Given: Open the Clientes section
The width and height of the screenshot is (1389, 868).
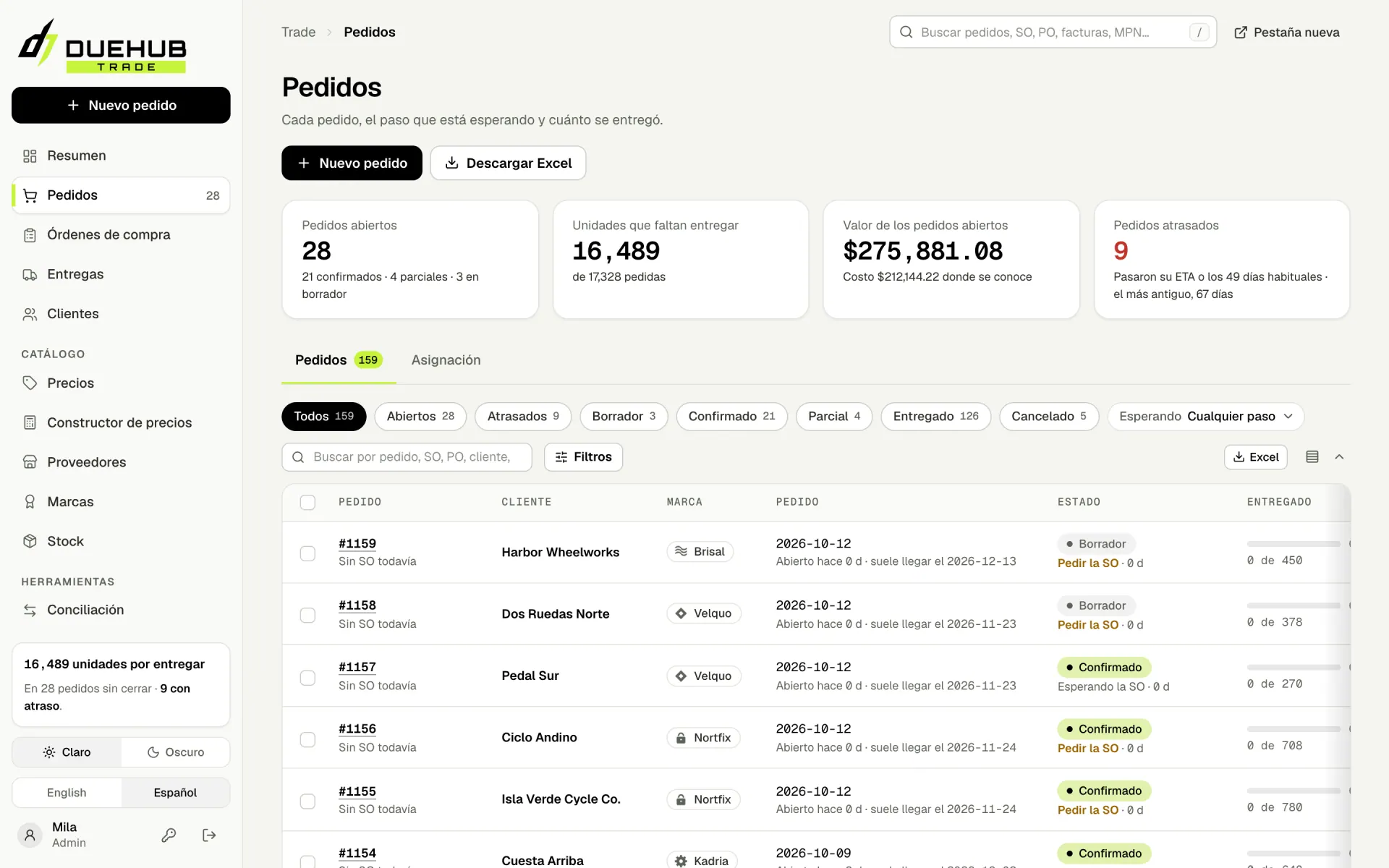Looking at the screenshot, I should (x=121, y=314).
